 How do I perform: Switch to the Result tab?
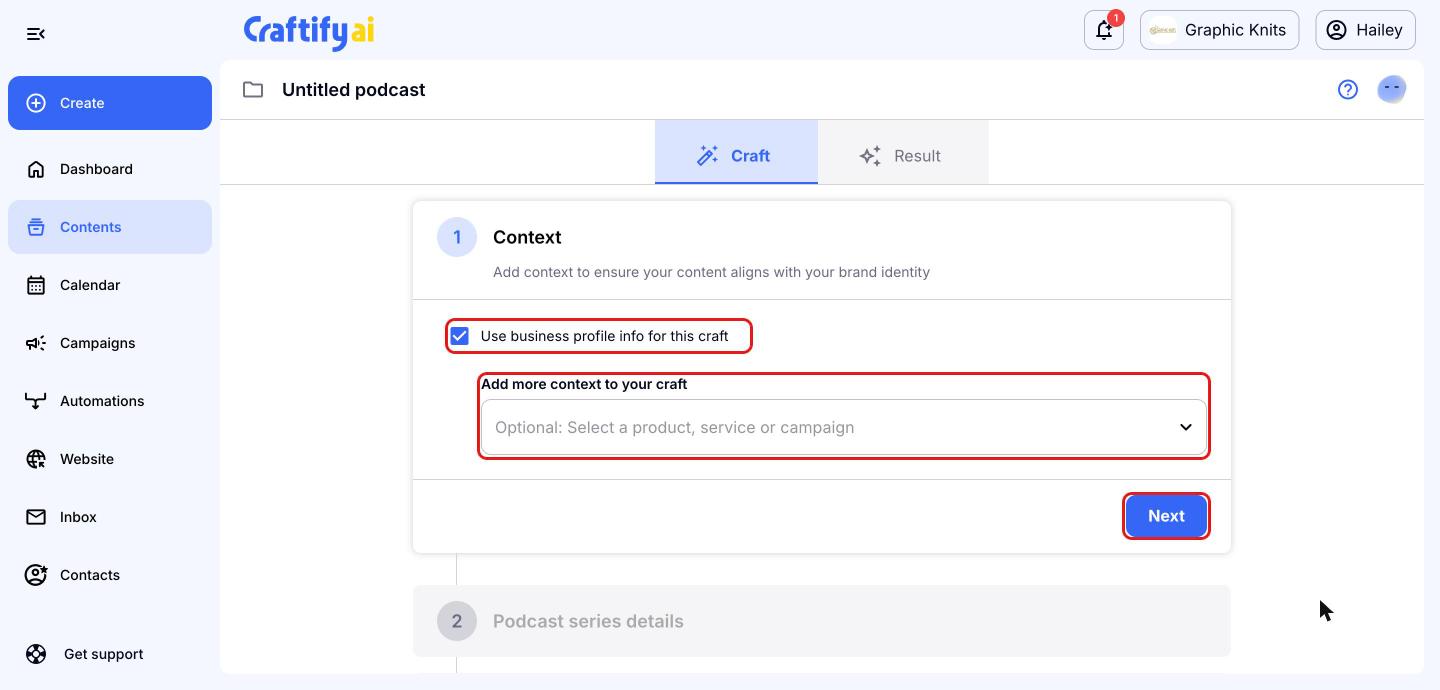[x=903, y=152]
